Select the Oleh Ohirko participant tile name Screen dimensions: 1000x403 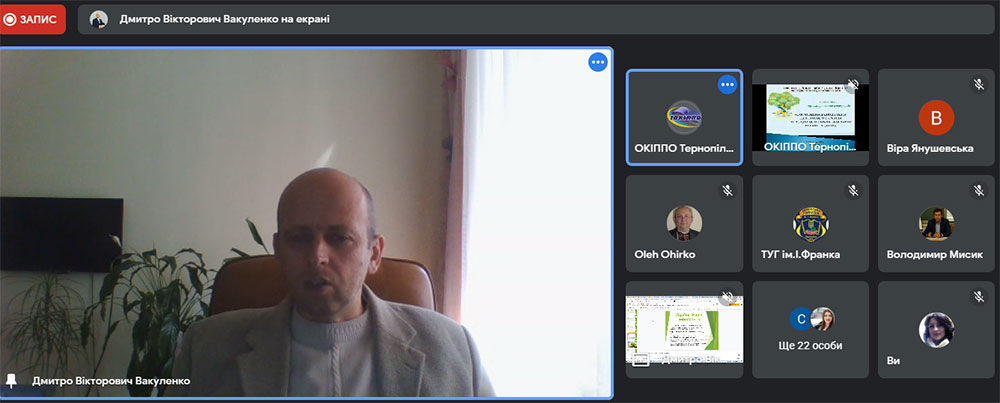(665, 254)
